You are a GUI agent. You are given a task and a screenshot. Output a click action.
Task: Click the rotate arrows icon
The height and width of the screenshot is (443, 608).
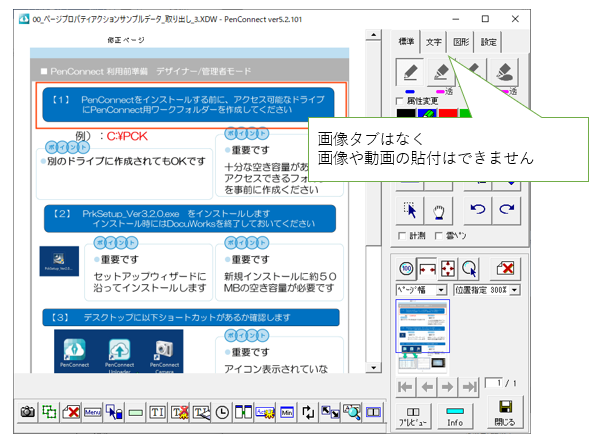pos(308,412)
